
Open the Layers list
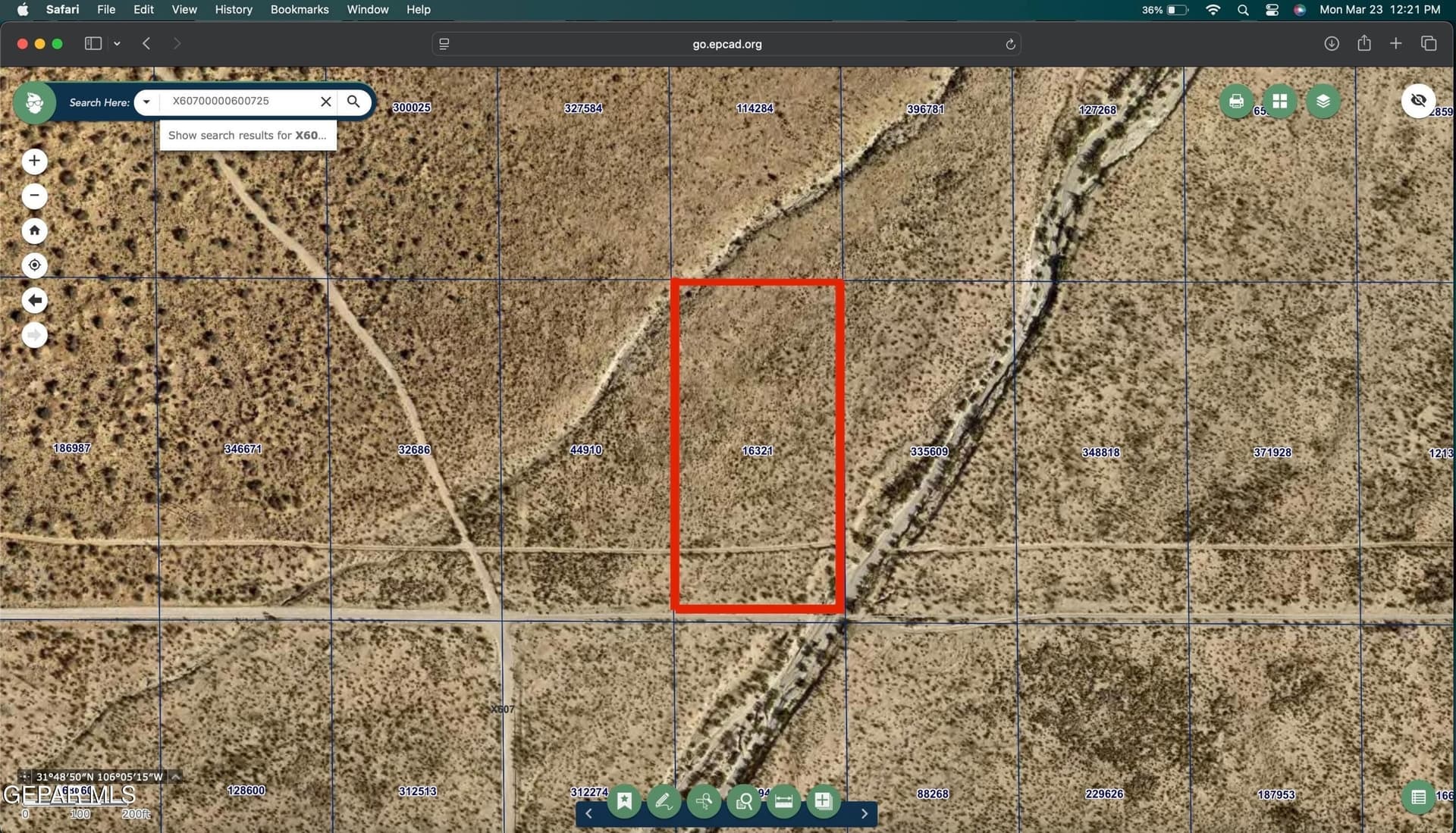coord(1323,101)
